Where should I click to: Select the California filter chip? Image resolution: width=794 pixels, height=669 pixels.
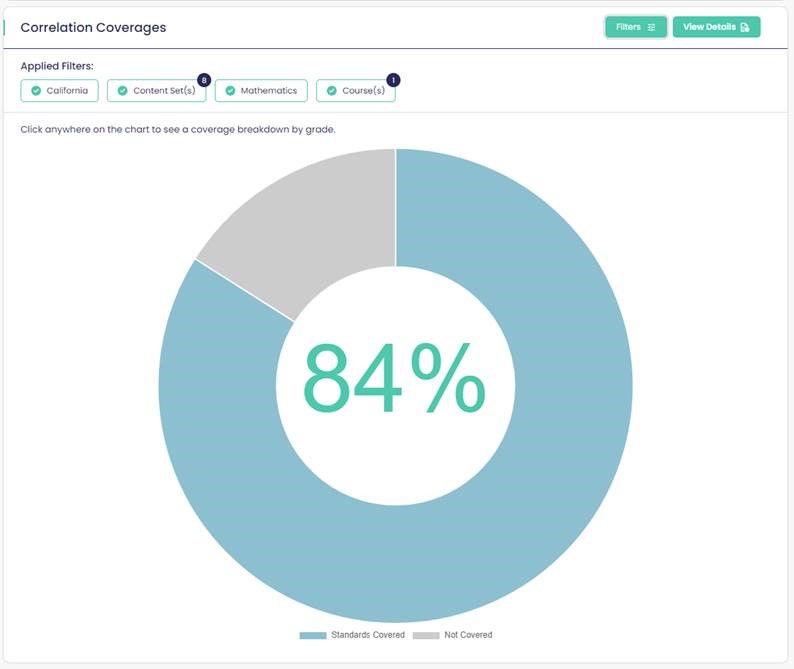point(60,91)
